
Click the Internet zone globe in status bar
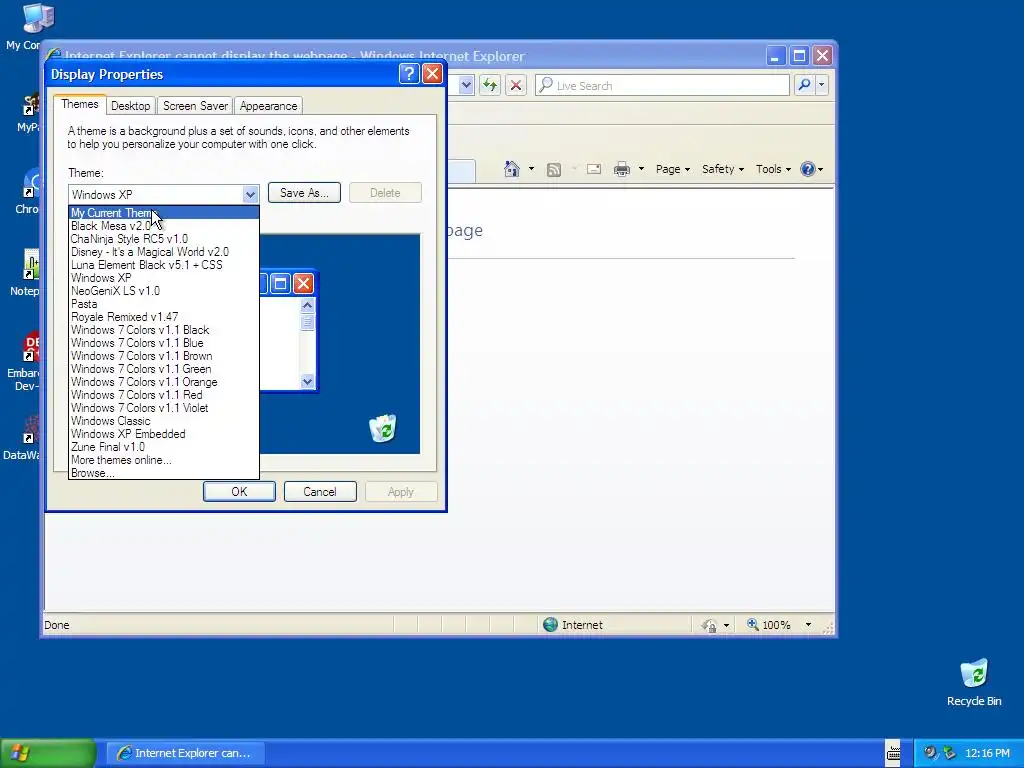[551, 625]
